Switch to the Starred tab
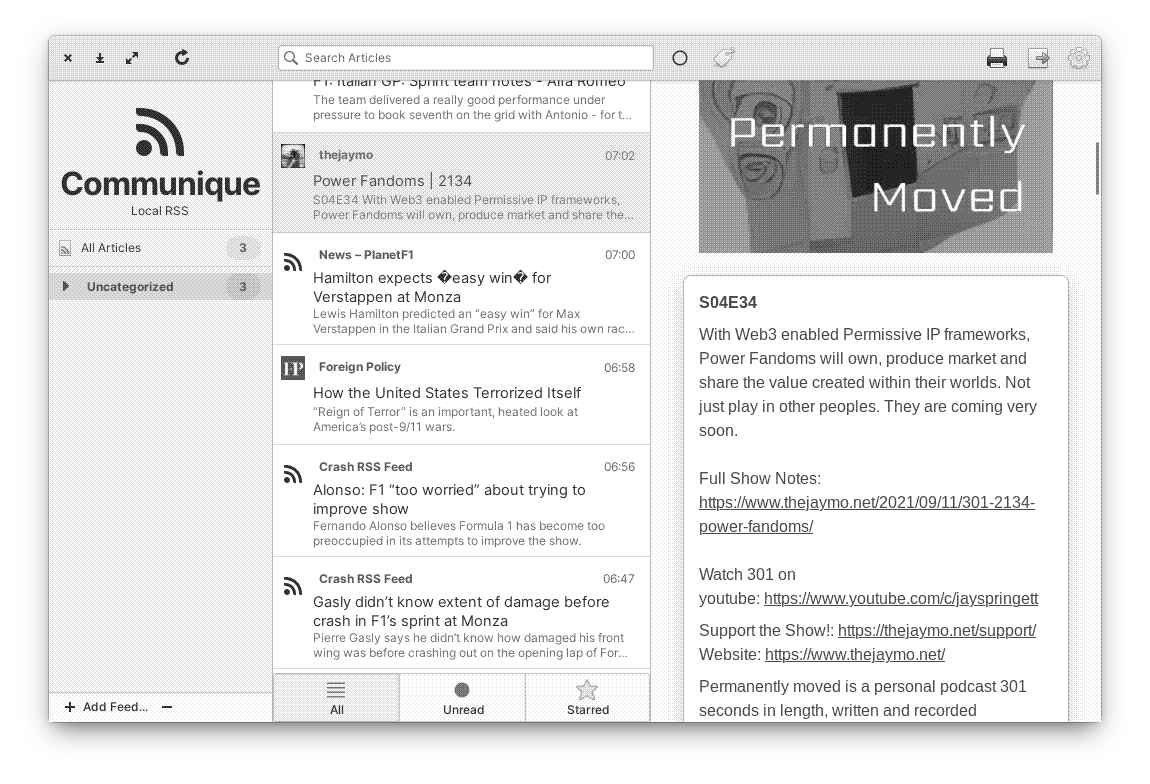This screenshot has height=784, width=1150. point(587,697)
